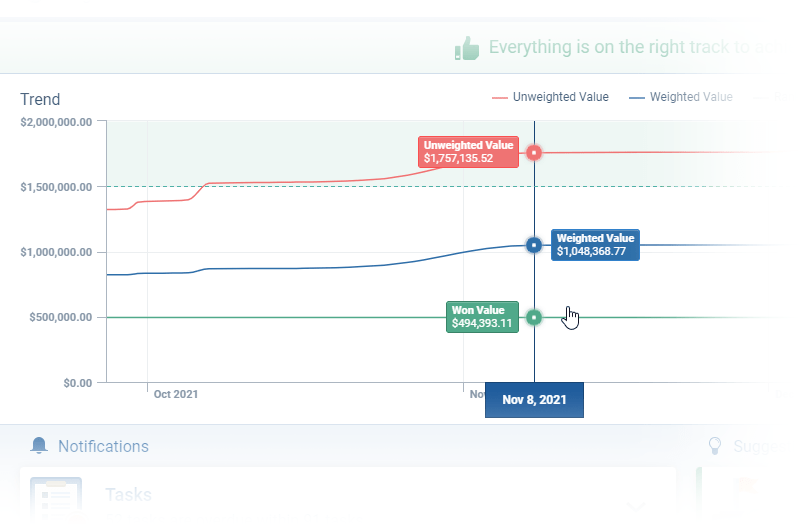
Task: Click the Unweighted Value $1,757,135.52 tooltip
Action: click(x=468, y=152)
